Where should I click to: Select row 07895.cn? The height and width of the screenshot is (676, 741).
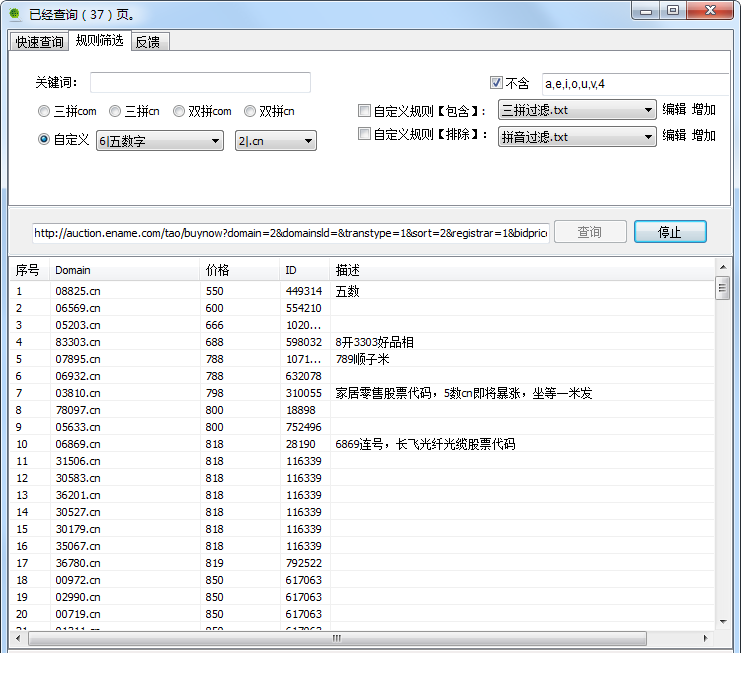362,359
